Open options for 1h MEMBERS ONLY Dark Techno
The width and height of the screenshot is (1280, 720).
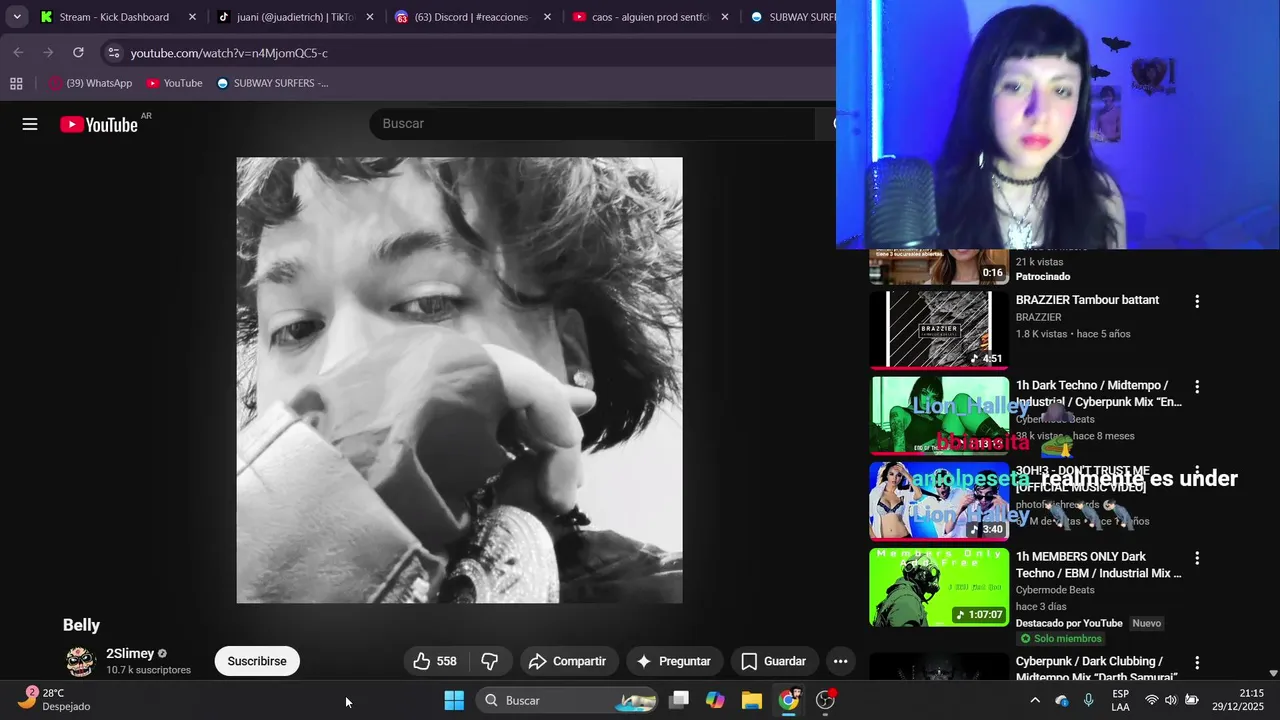[x=1197, y=558]
